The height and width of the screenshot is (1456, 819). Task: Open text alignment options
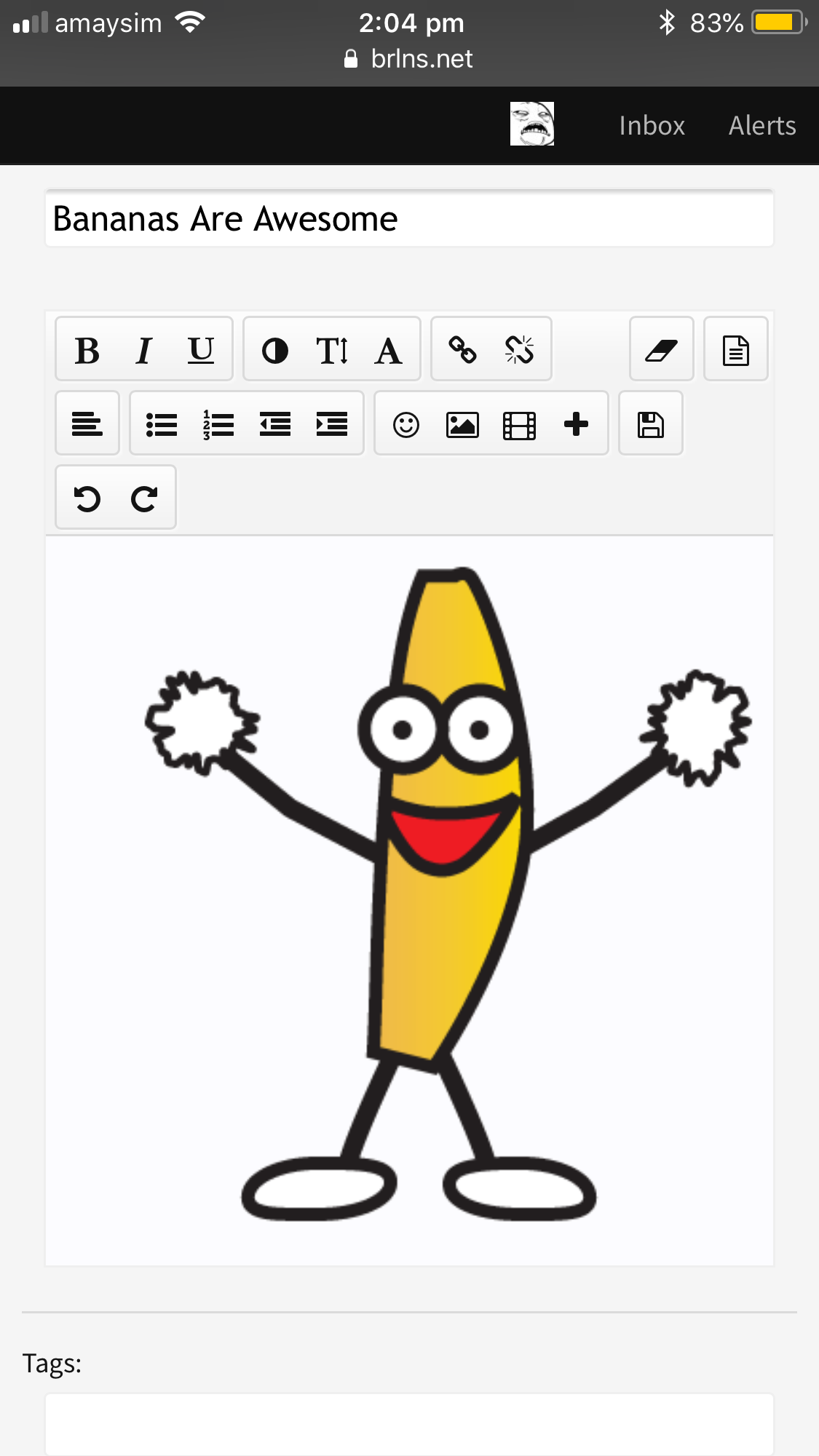coord(87,424)
